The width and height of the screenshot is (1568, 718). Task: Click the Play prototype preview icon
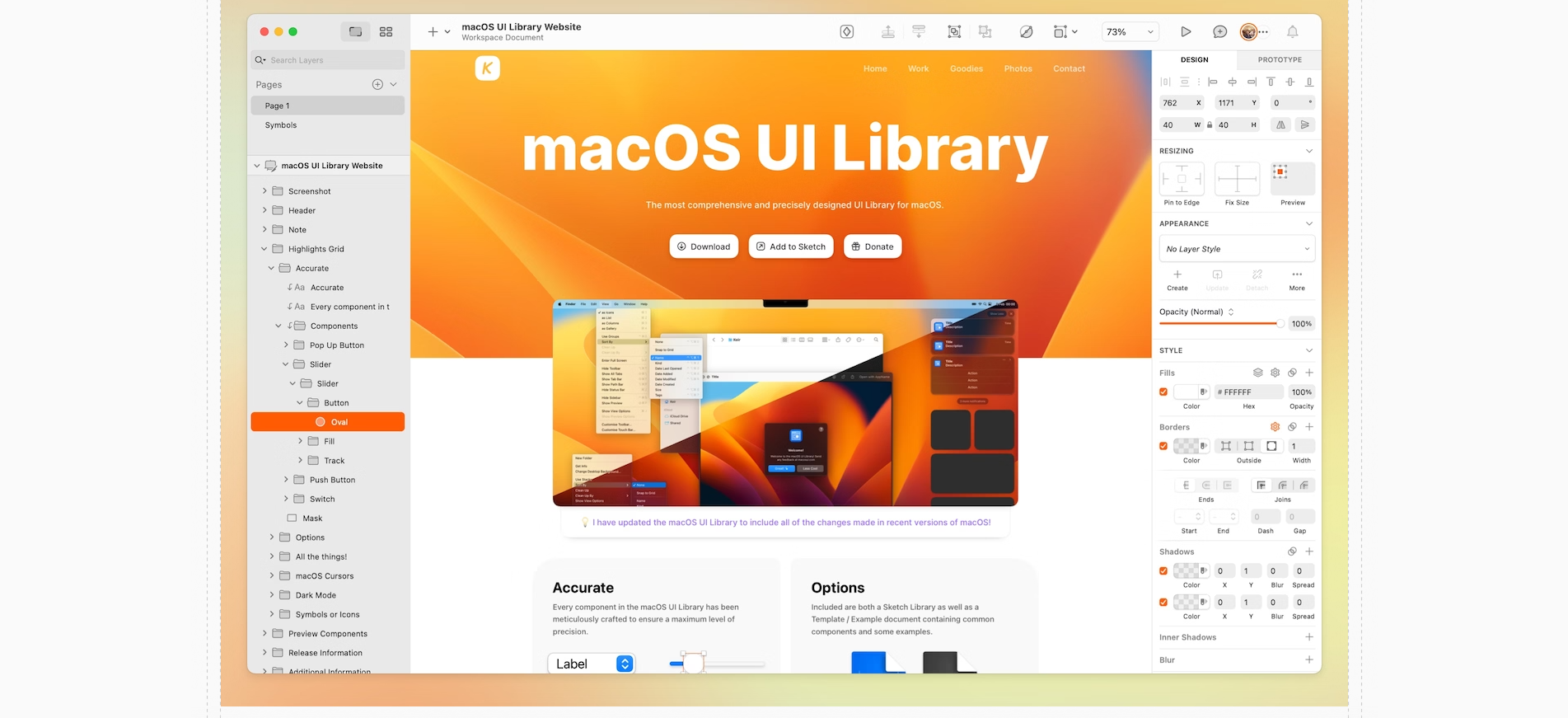pos(1185,31)
